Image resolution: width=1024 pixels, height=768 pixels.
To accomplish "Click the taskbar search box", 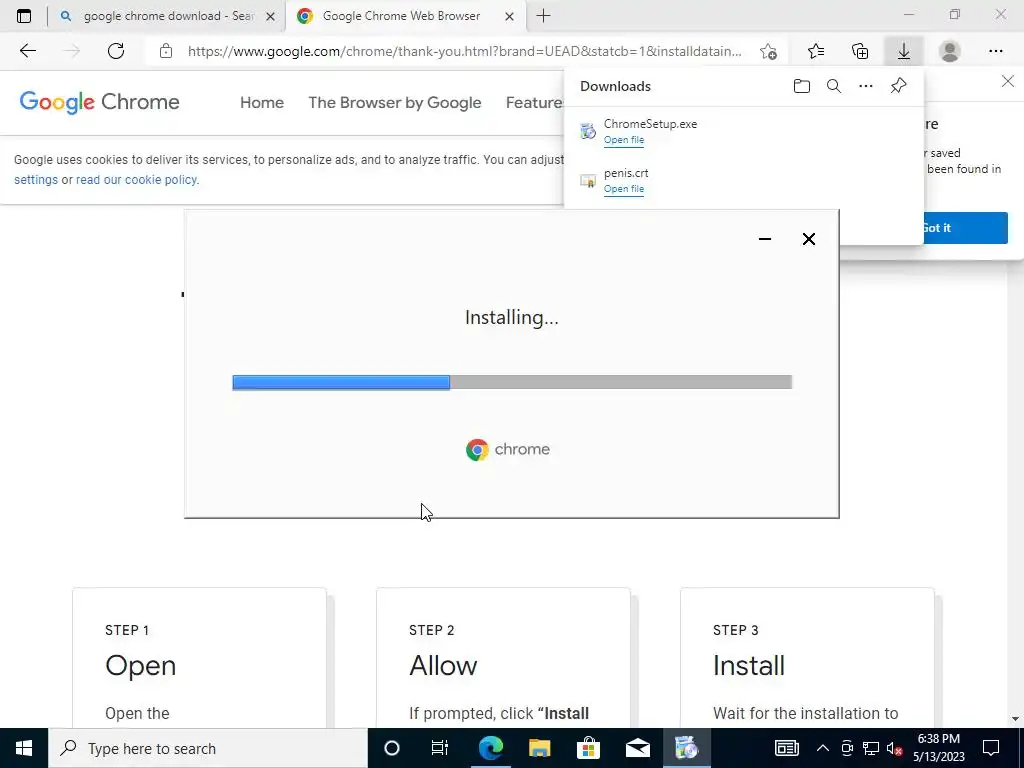I will click(x=208, y=748).
